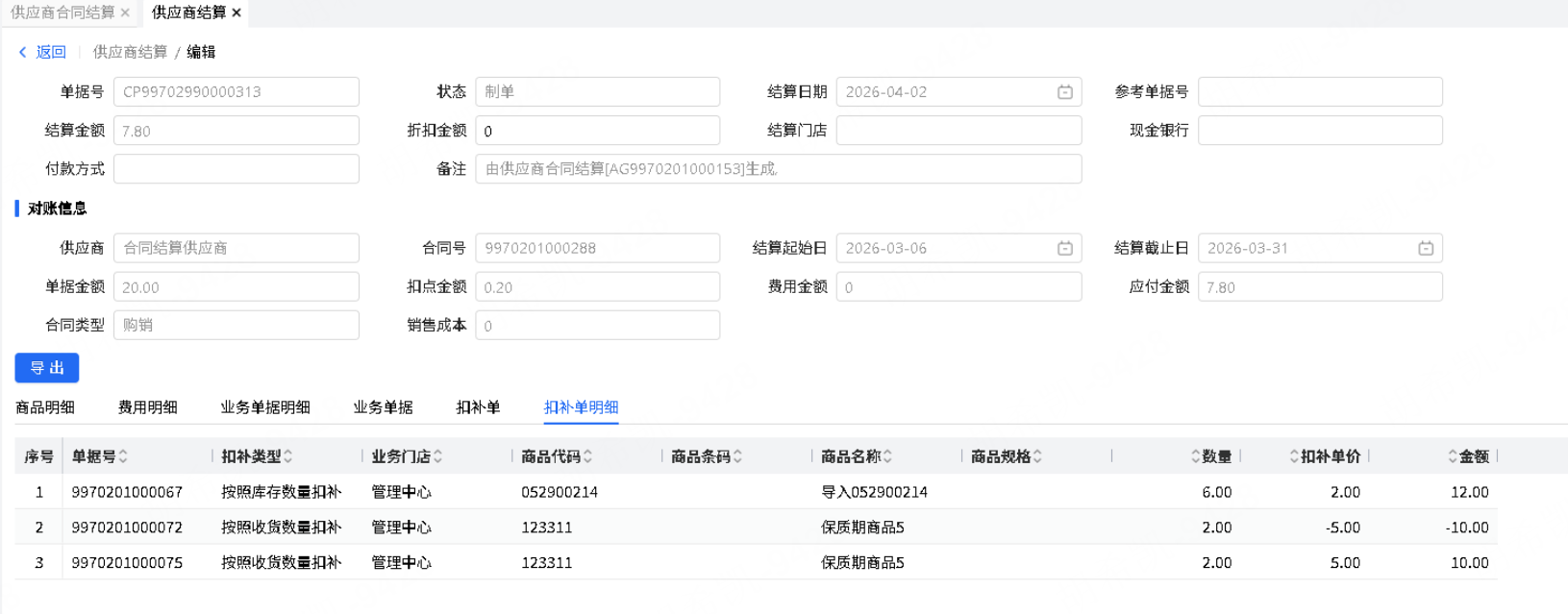Click the 导出 export button
Viewport: 1568px width, 614px height.
[x=47, y=368]
